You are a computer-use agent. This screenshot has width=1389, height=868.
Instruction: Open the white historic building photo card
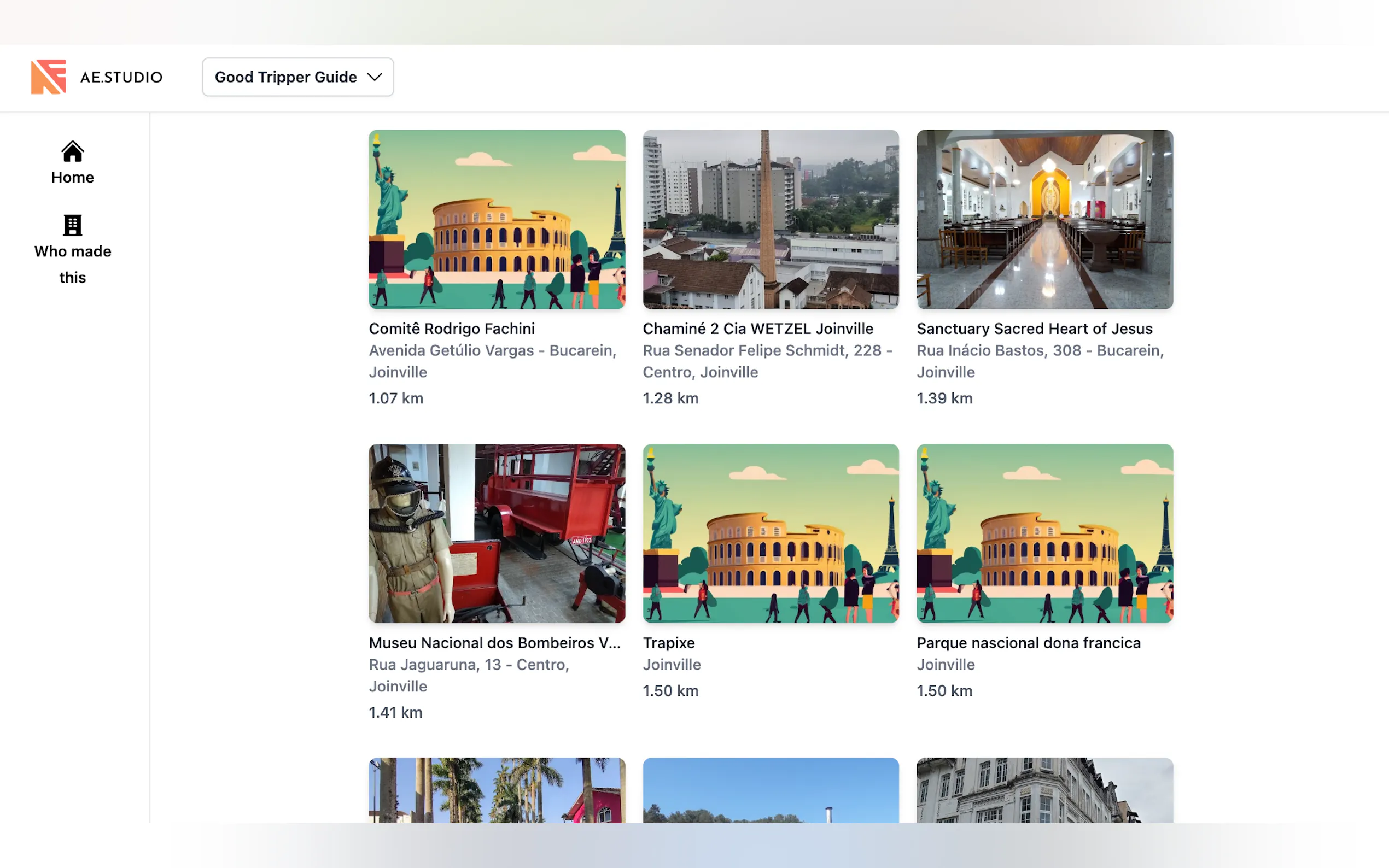point(1044,790)
